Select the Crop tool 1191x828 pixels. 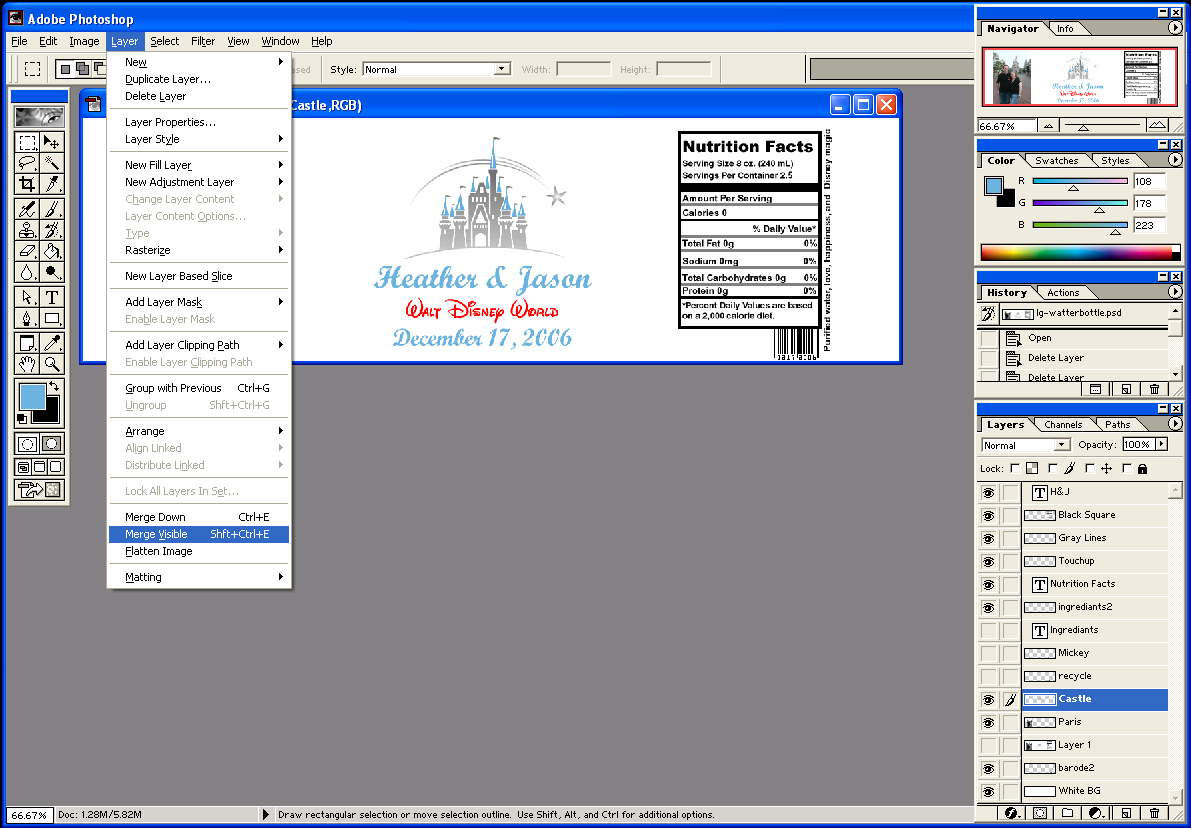coord(27,184)
